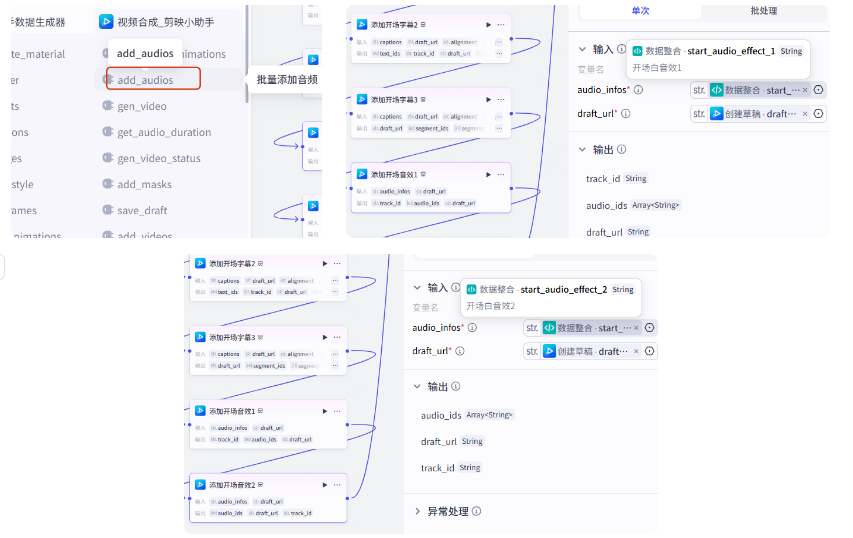The height and width of the screenshot is (538, 853).
Task: Run 添加开场字幕3 node in canvas beside effect_1 panel
Action: [489, 100]
